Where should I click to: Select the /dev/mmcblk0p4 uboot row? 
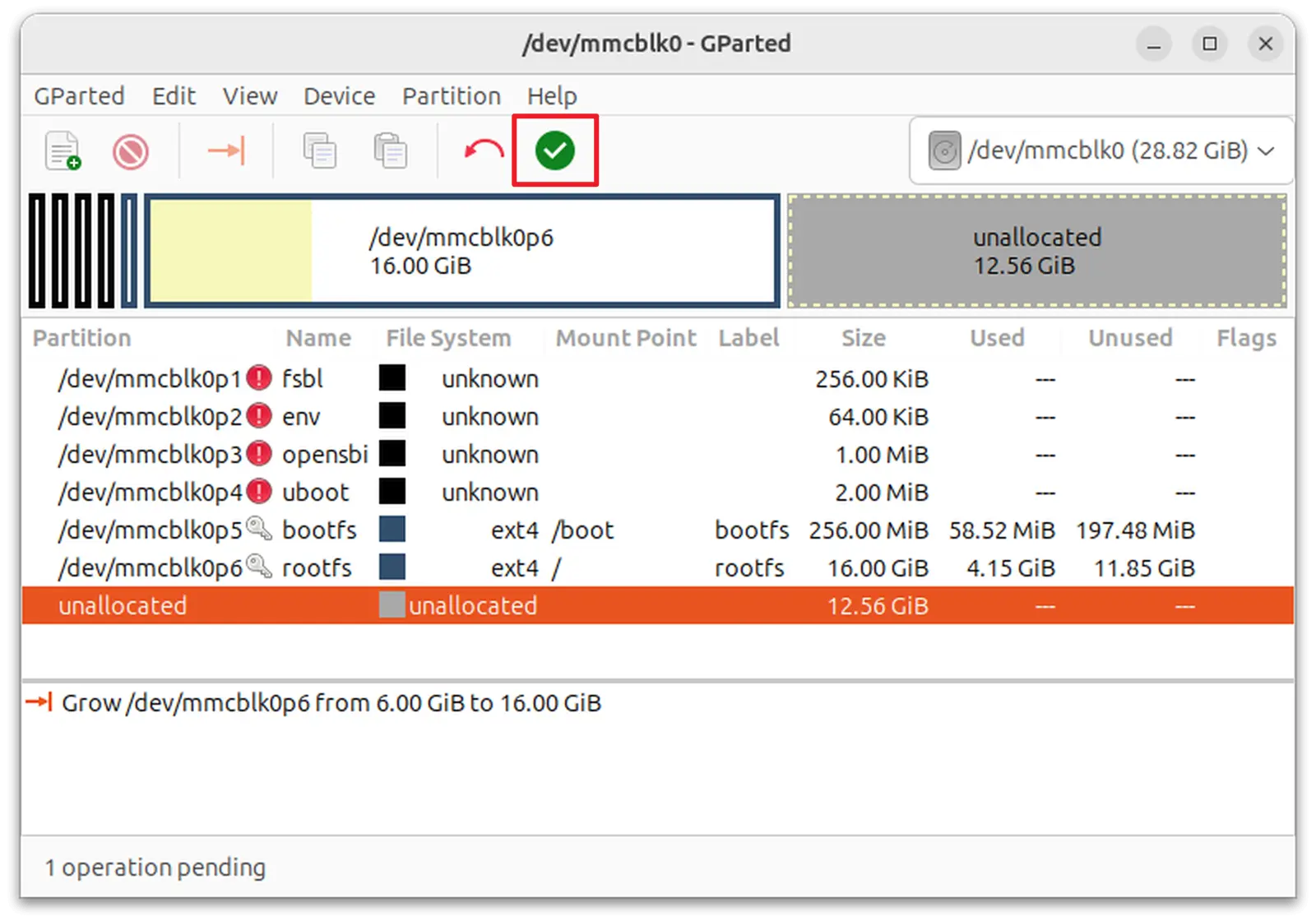pos(657,493)
